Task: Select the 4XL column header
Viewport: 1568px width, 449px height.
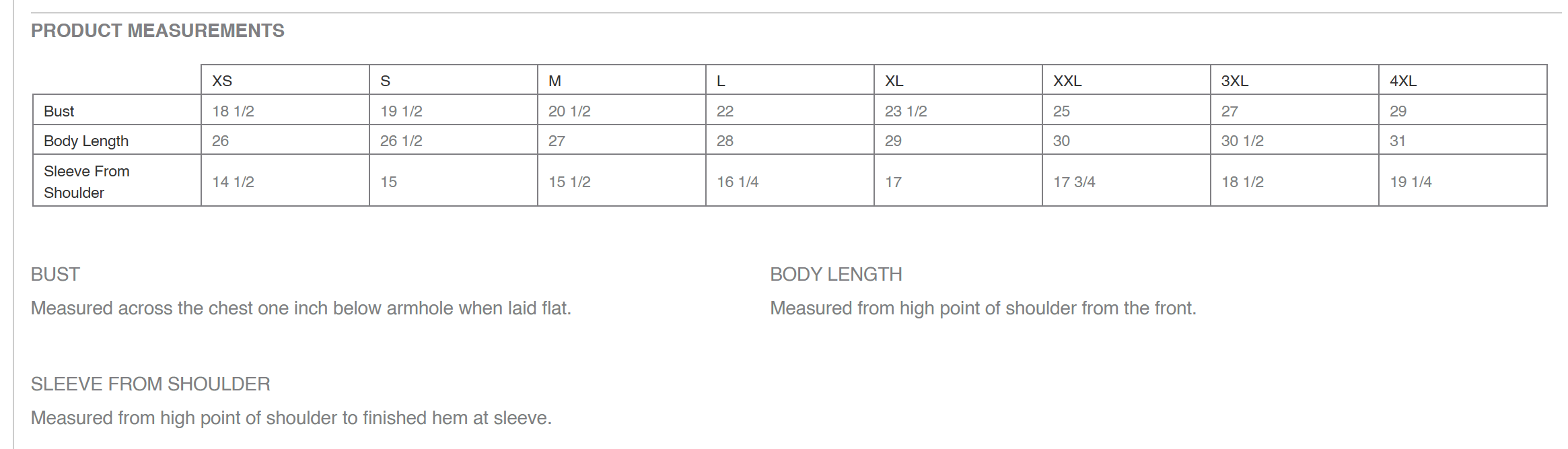Action: 1463,80
